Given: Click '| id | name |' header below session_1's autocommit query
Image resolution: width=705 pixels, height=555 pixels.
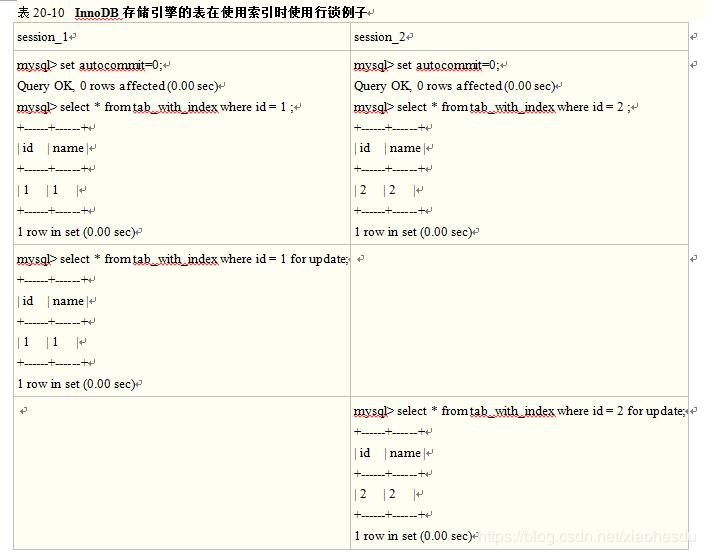Looking at the screenshot, I should (53, 148).
